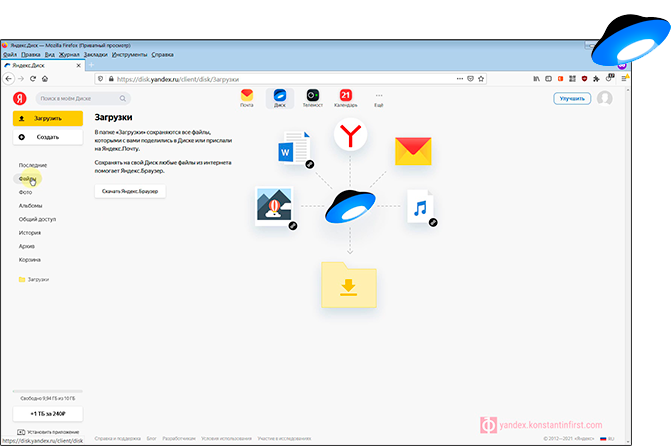Open the Вид menu

coord(50,54)
